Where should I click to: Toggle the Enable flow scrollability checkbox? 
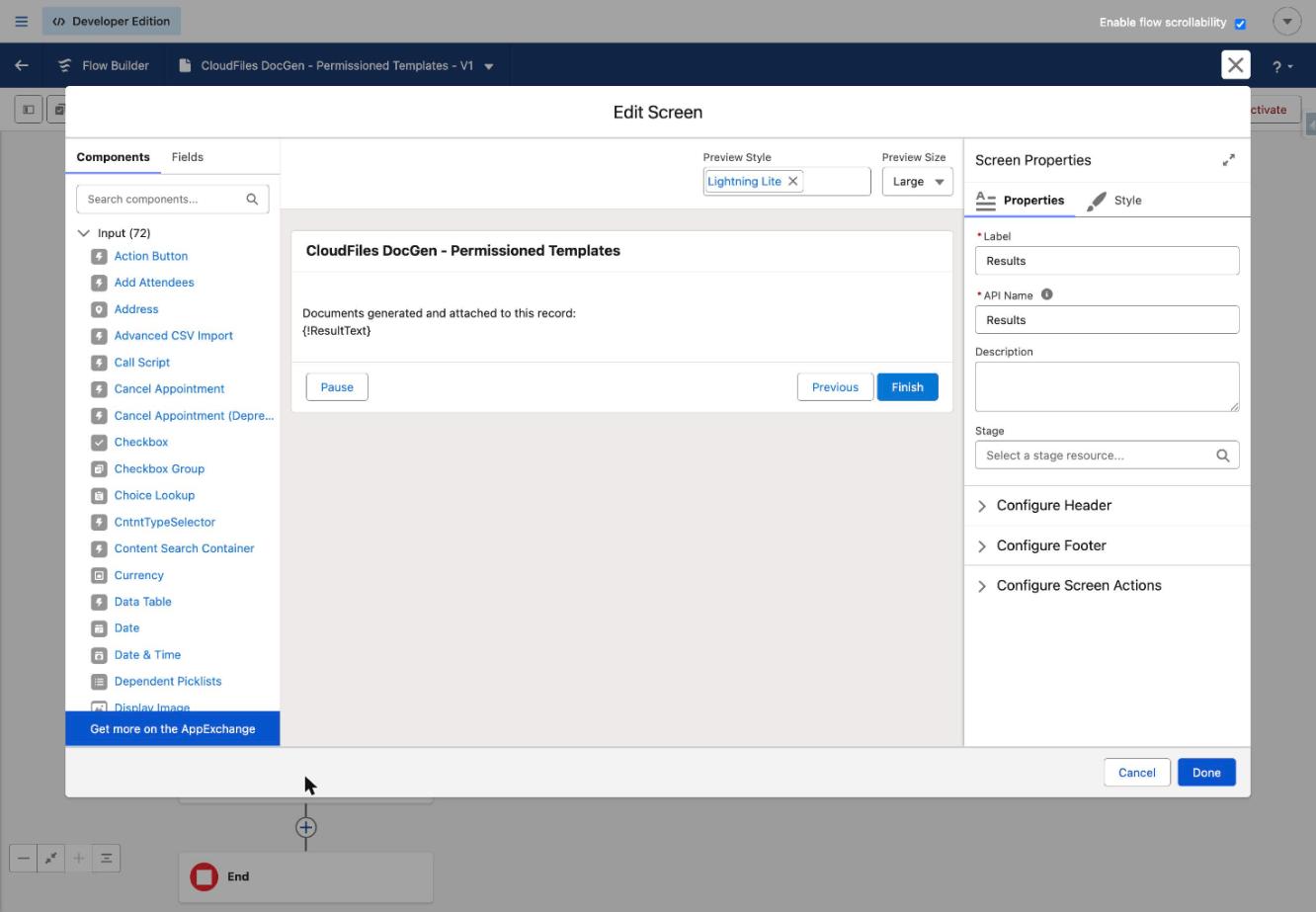coord(1240,23)
